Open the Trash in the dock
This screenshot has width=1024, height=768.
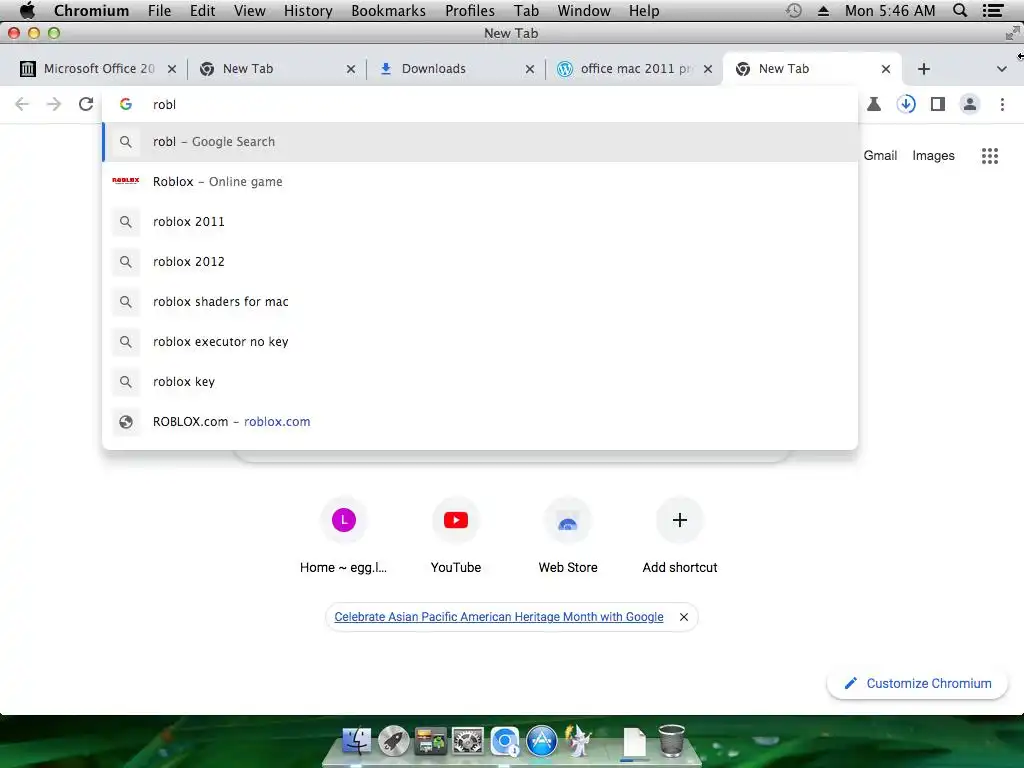click(x=671, y=741)
